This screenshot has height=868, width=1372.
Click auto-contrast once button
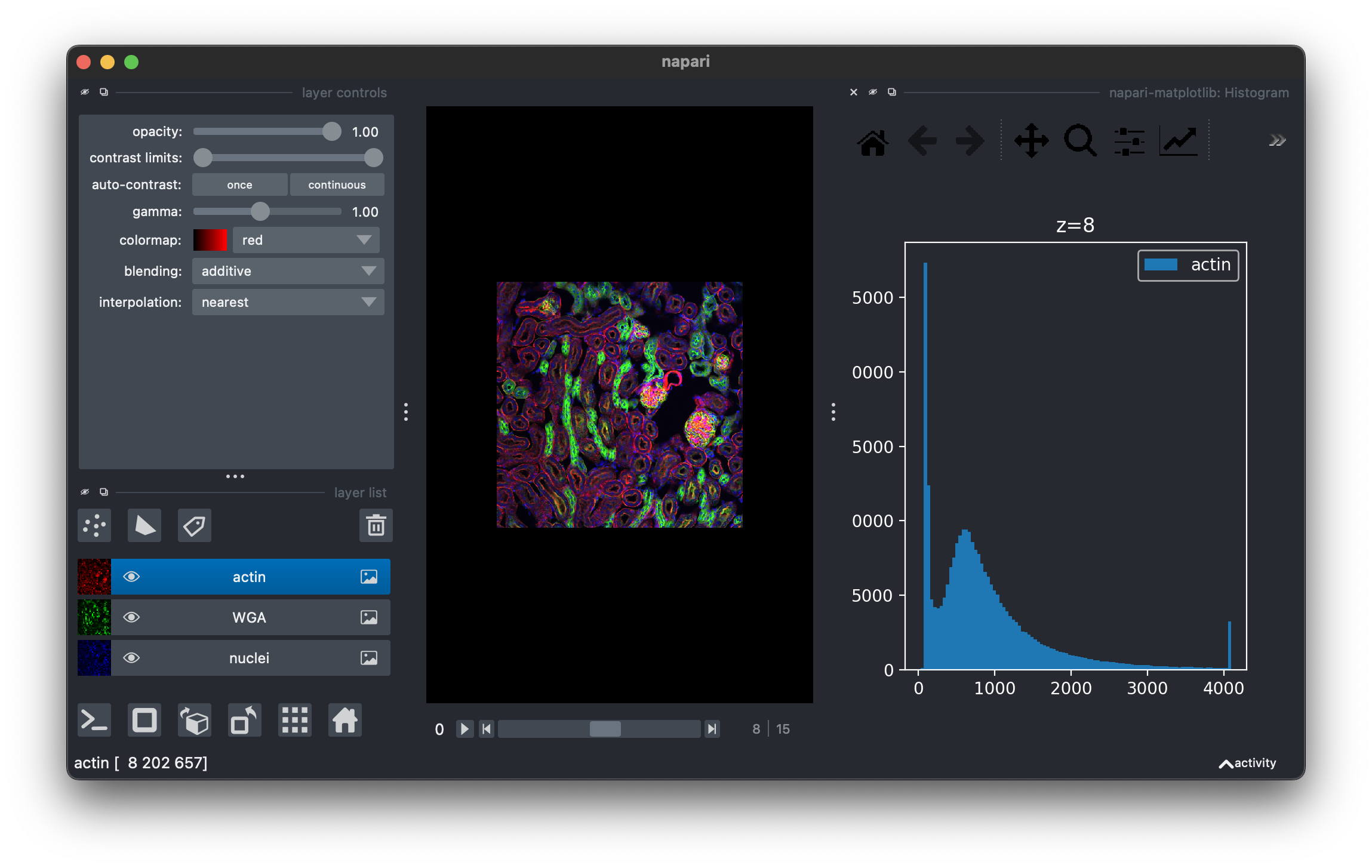(x=239, y=185)
